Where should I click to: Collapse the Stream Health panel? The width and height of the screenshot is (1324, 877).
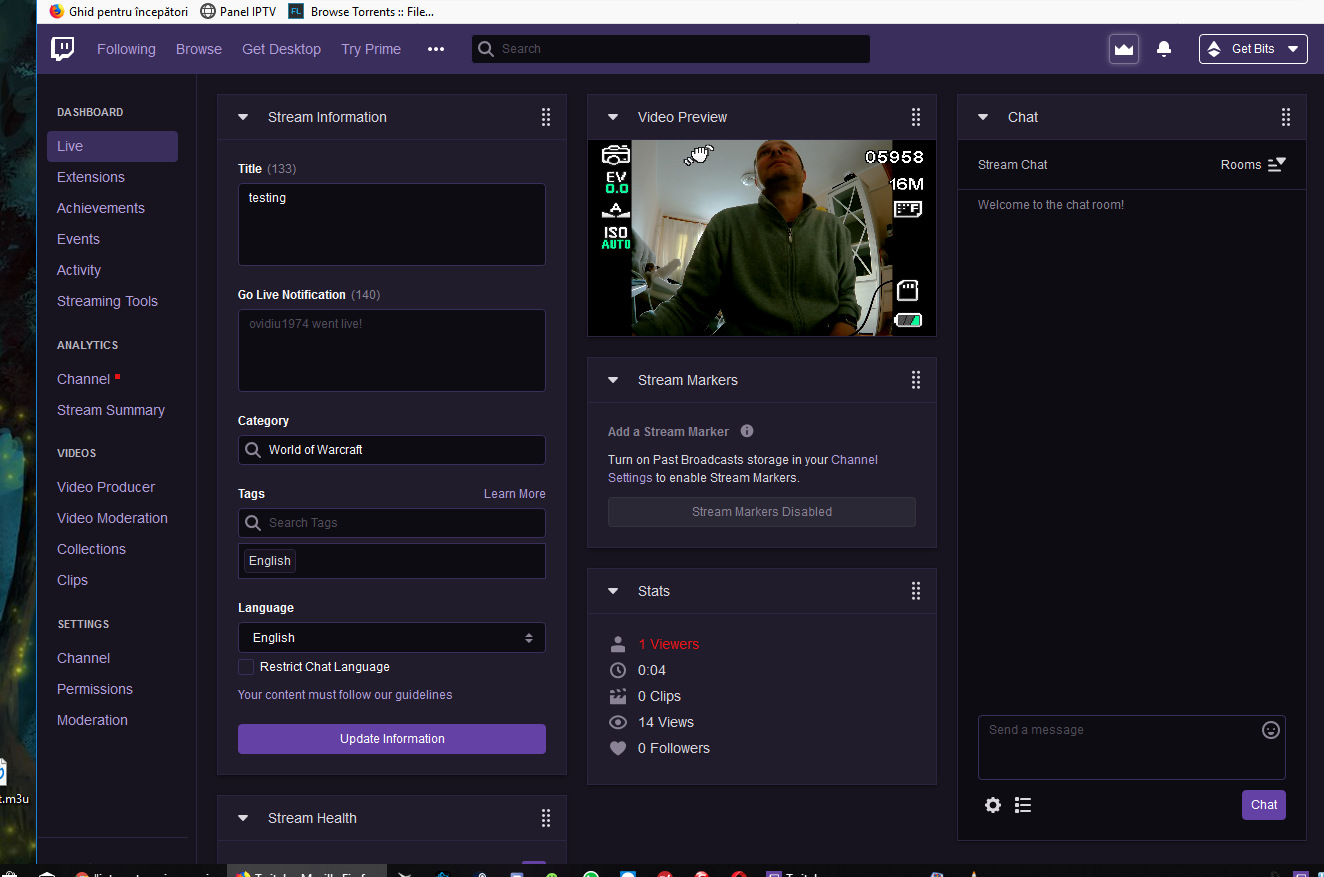[243, 818]
